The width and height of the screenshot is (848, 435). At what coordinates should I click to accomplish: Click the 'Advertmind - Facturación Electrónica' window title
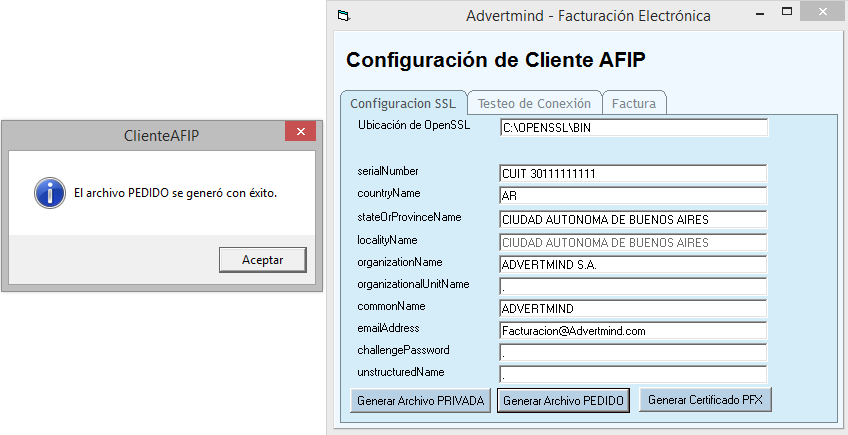pyautogui.click(x=588, y=16)
